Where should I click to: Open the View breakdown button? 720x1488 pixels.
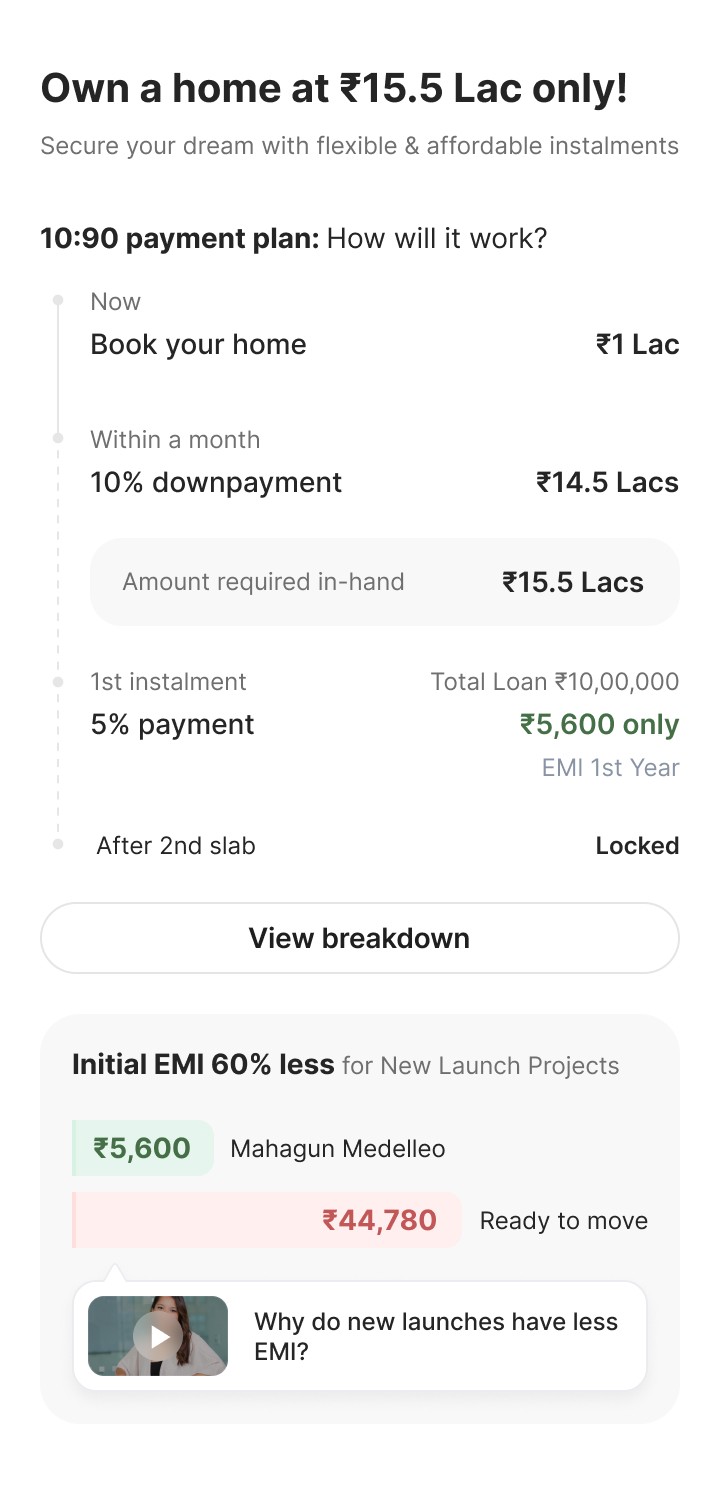pos(360,938)
